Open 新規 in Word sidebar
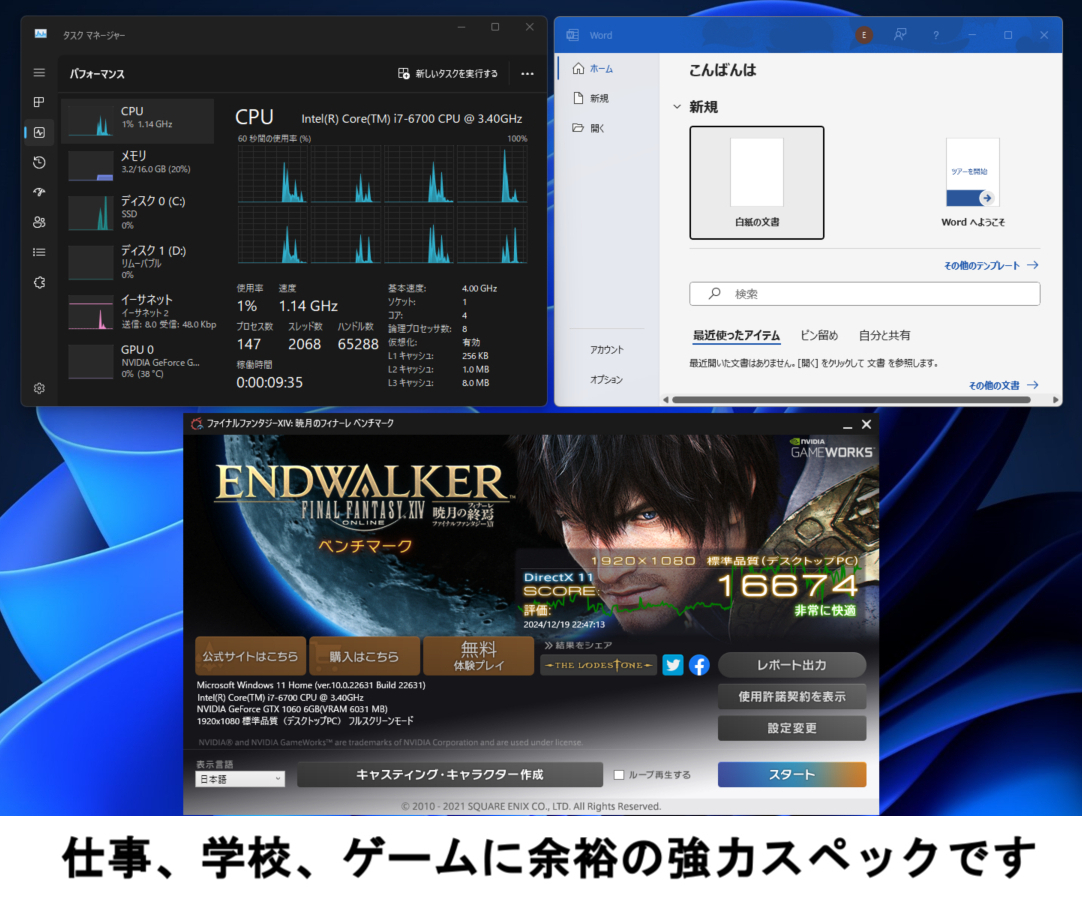Image resolution: width=1082 pixels, height=900 pixels. click(x=591, y=98)
